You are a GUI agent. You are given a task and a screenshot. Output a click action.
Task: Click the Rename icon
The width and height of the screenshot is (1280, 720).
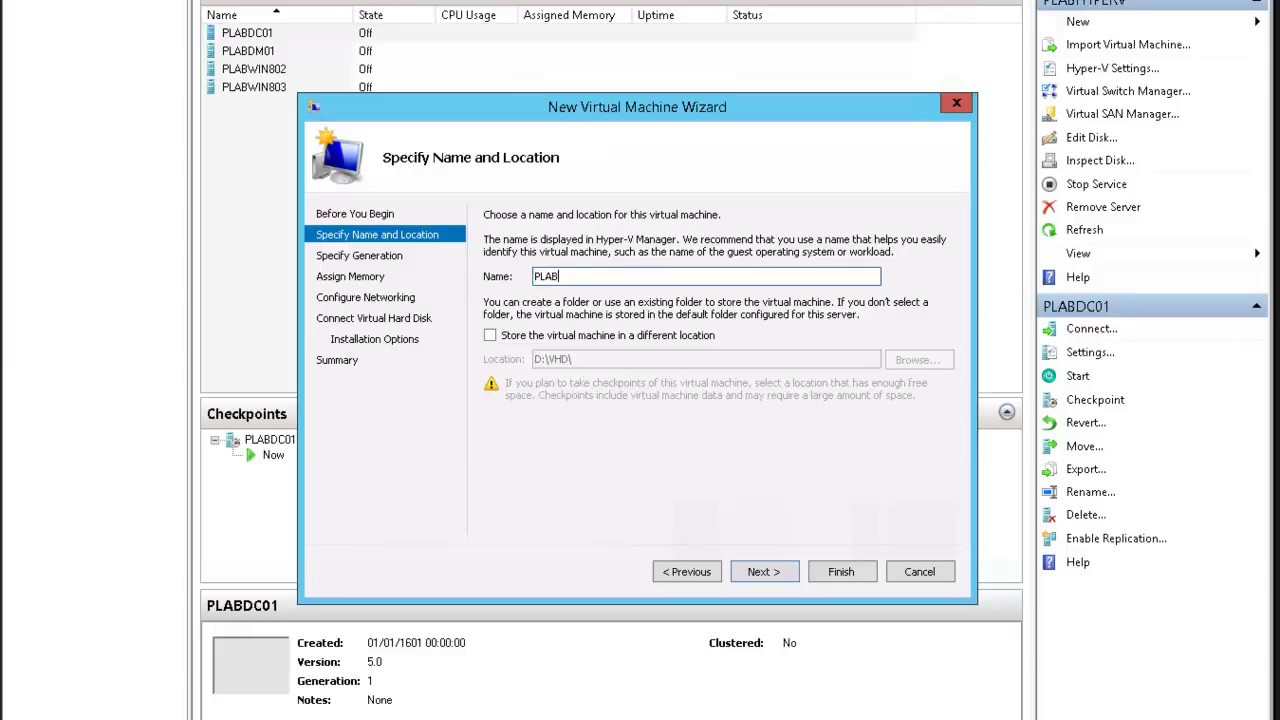(1049, 492)
